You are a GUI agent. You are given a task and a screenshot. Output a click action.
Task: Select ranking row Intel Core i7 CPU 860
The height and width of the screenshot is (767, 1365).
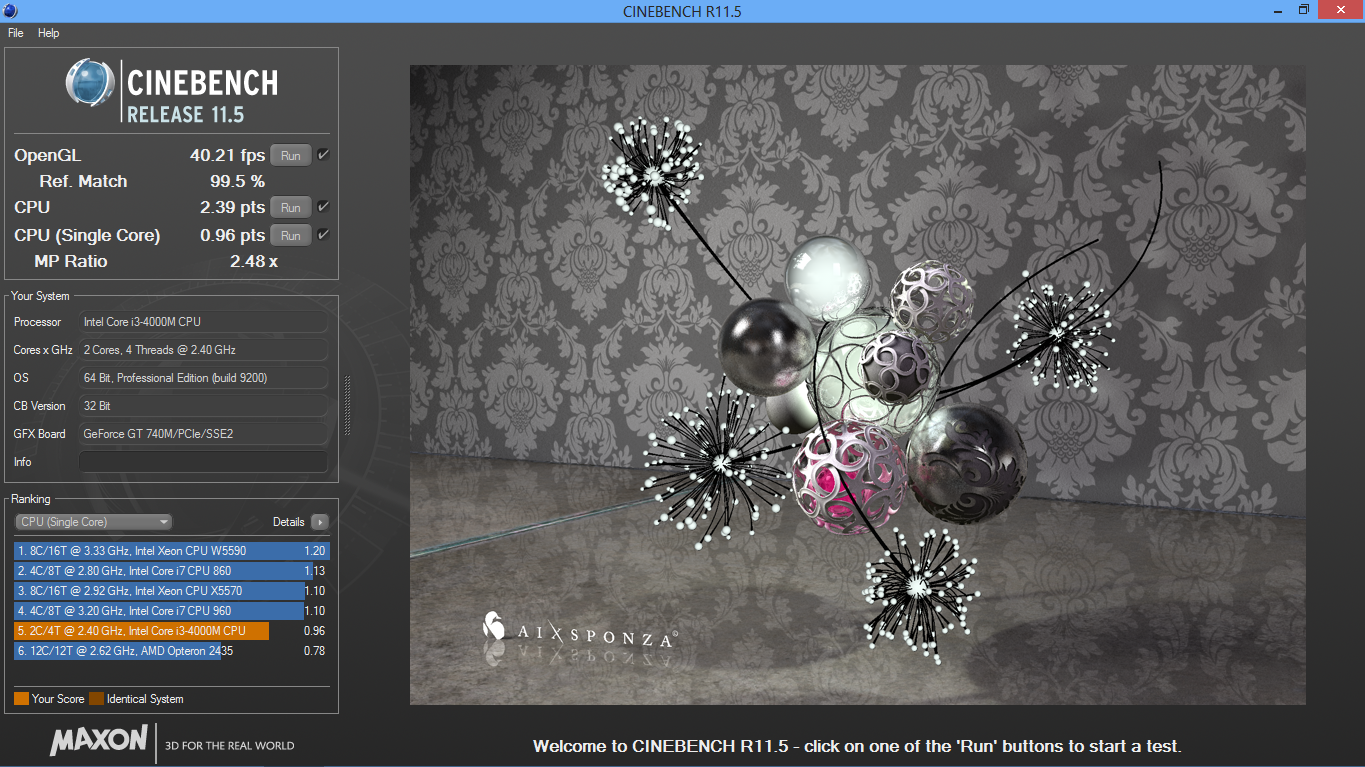coord(171,571)
